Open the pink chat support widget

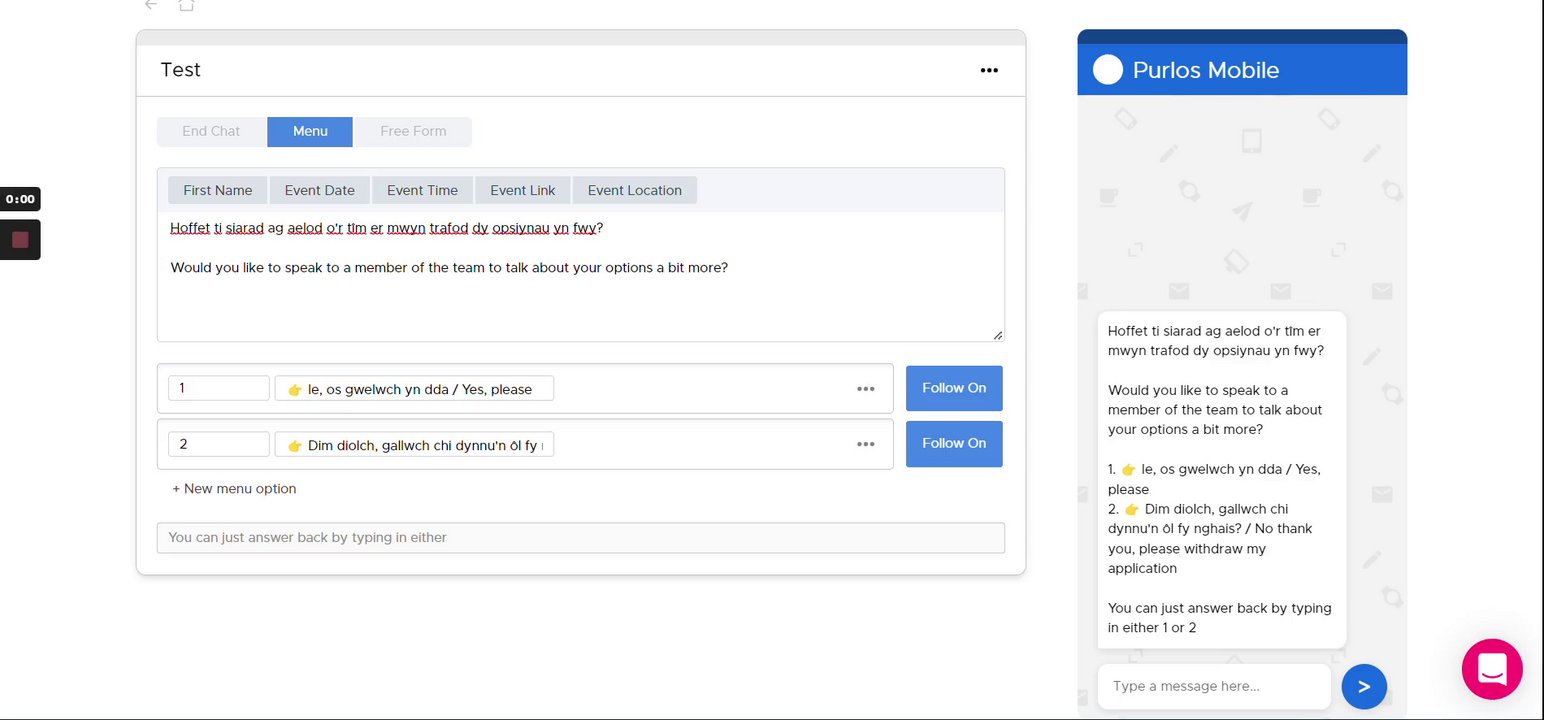pos(1491,668)
